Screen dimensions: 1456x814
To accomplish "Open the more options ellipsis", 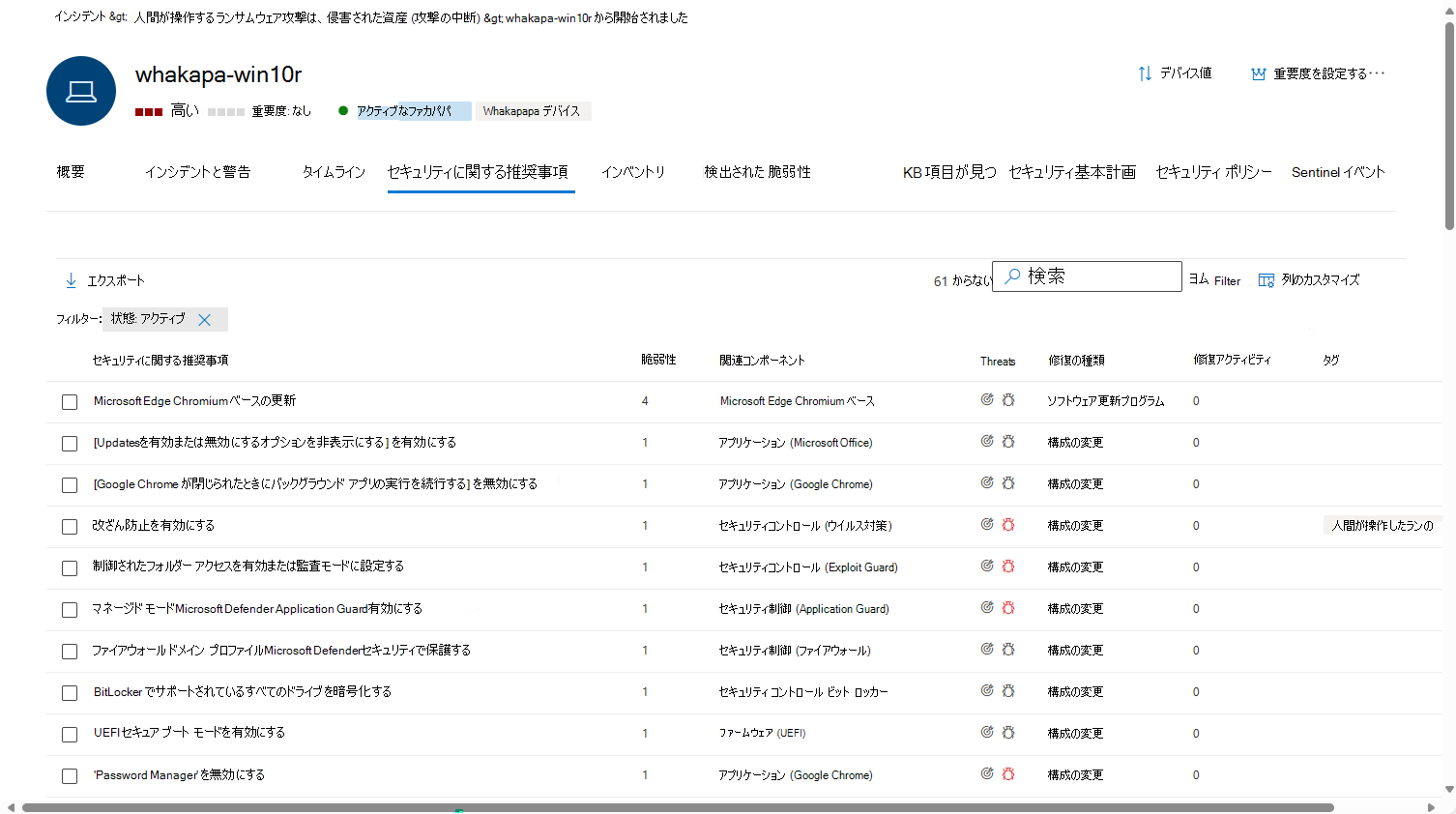I will [1377, 73].
